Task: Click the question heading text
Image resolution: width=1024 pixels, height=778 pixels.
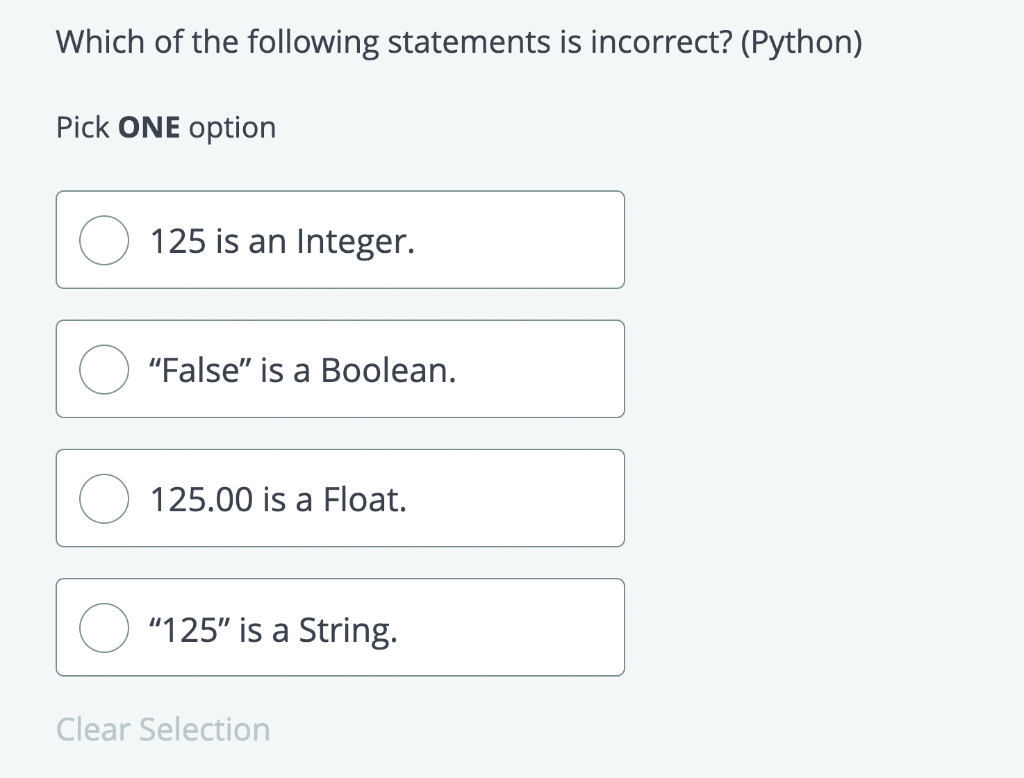Action: click(x=459, y=42)
